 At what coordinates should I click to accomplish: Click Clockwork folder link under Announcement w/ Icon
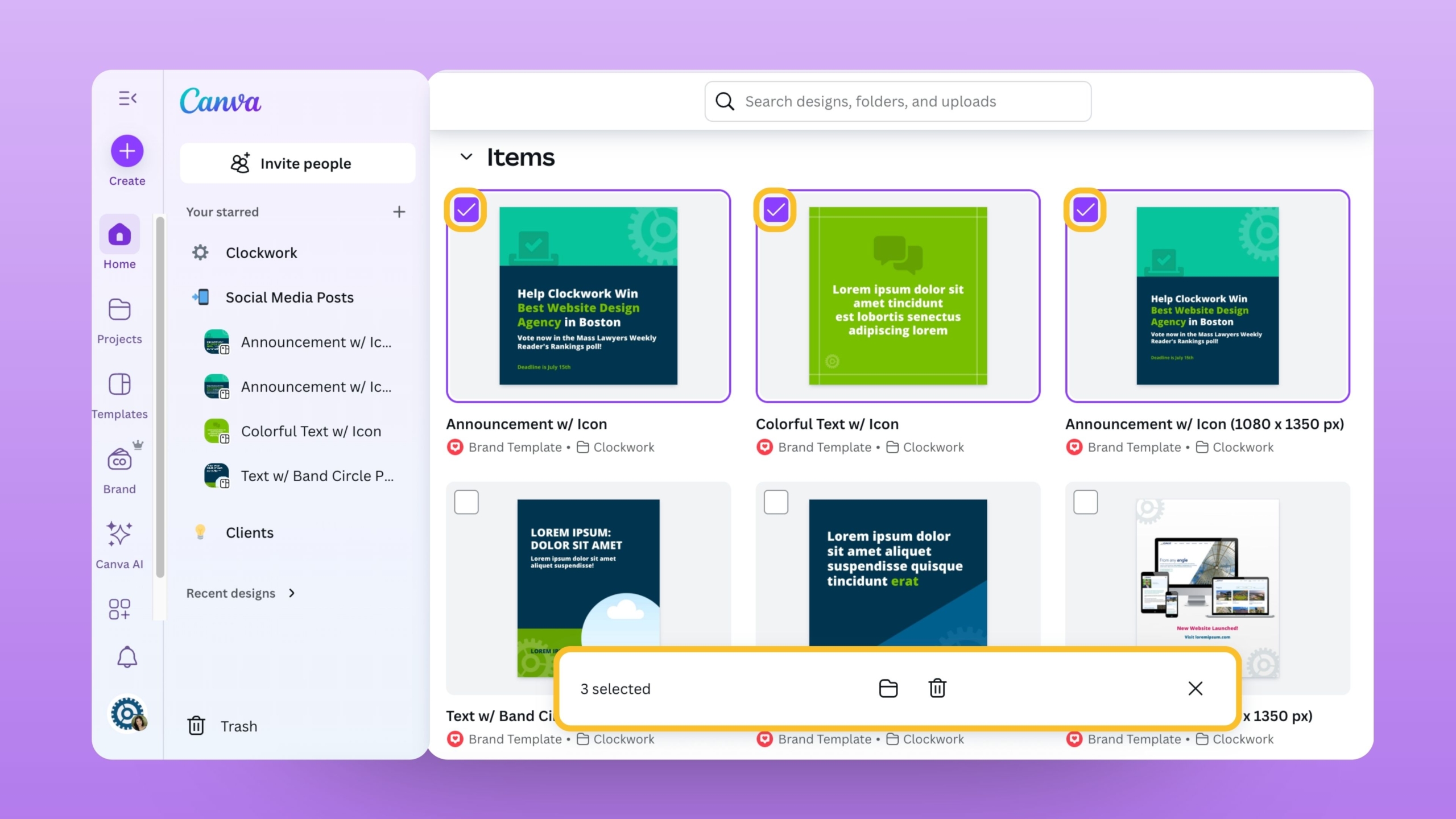coord(615,447)
